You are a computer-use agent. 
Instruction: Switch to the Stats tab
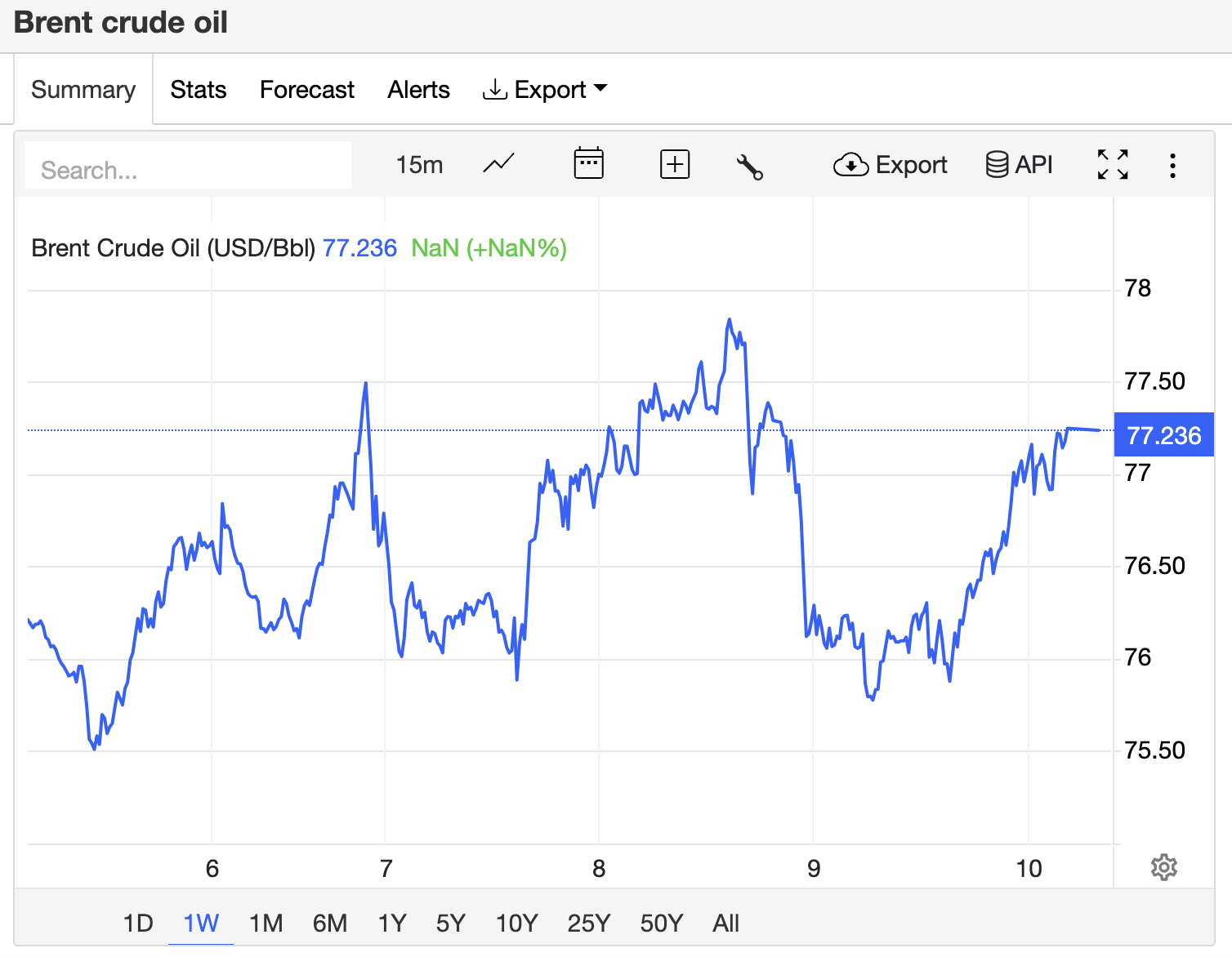tap(199, 89)
